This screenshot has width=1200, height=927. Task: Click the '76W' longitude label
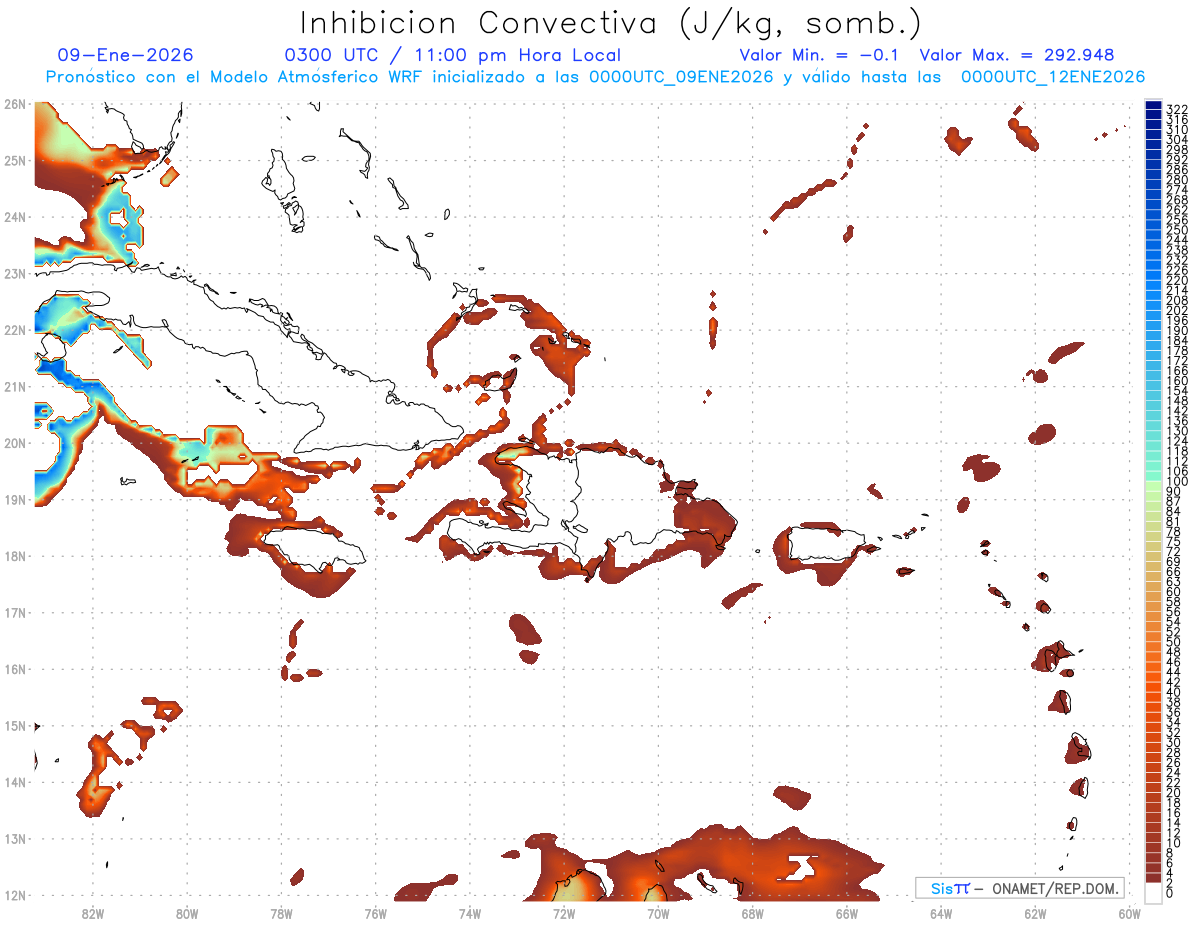click(x=375, y=913)
